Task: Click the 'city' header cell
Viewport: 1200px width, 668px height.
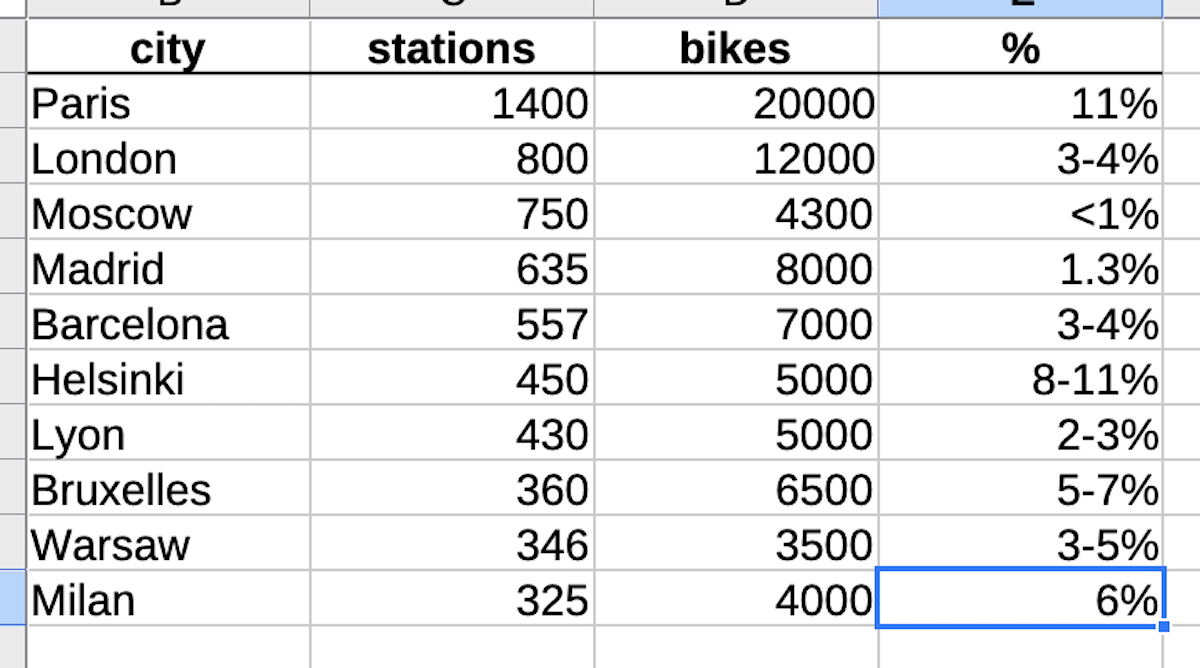Action: pos(168,47)
